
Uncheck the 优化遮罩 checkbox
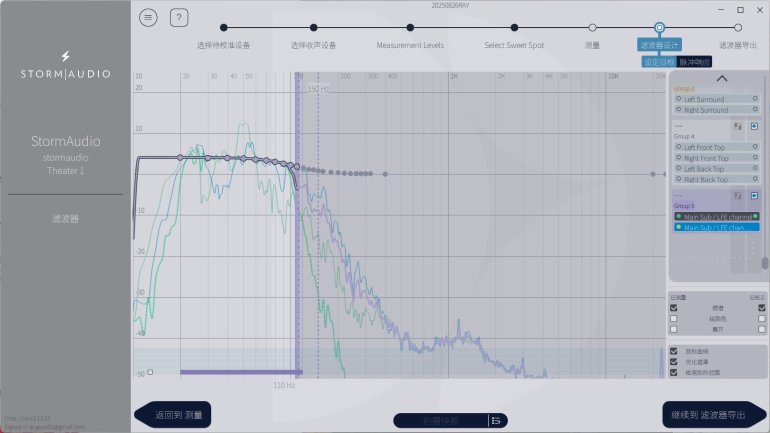click(674, 361)
